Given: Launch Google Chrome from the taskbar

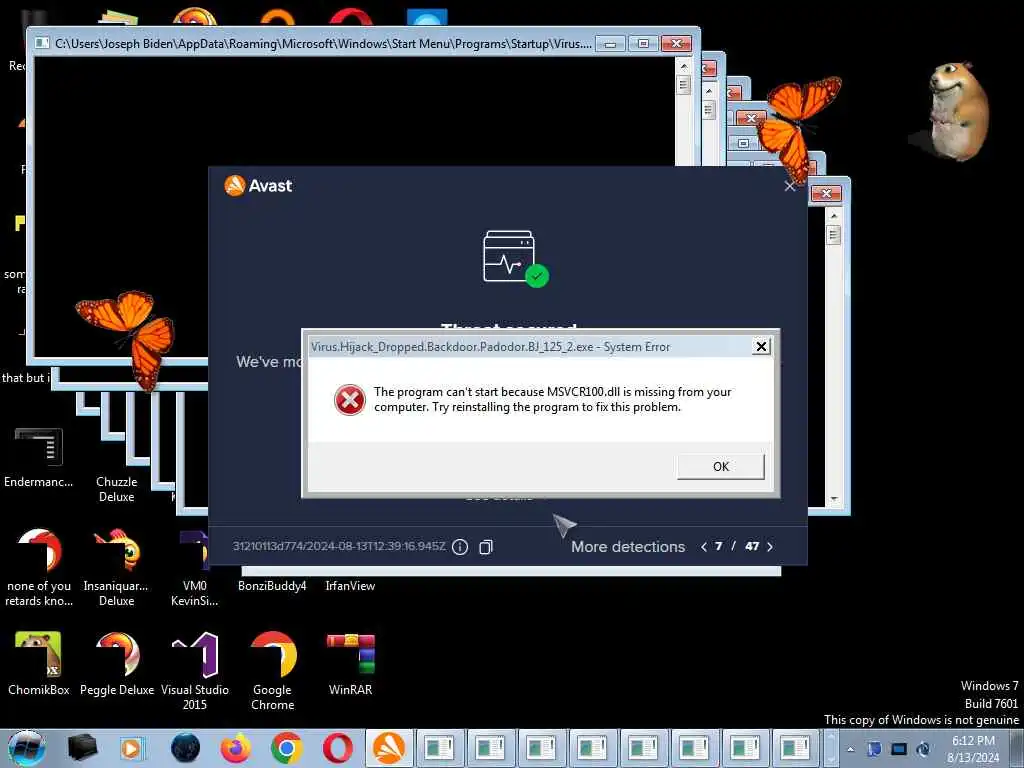Looking at the screenshot, I should (287, 748).
